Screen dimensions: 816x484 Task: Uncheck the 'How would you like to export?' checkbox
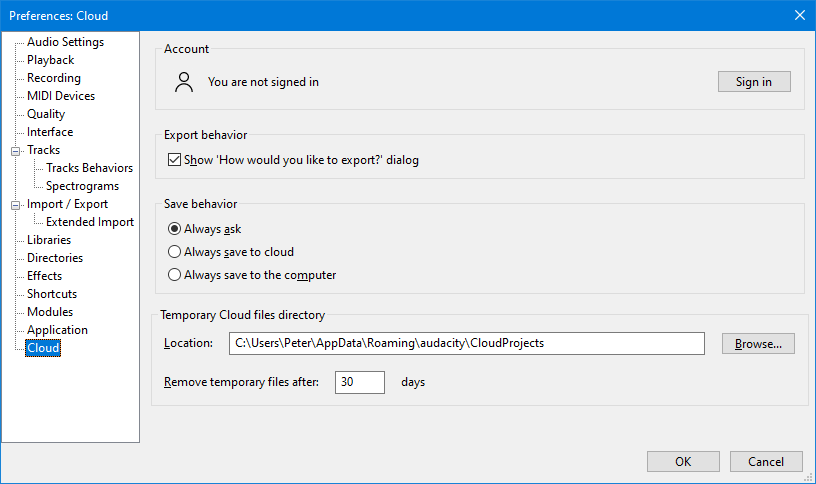[x=175, y=160]
